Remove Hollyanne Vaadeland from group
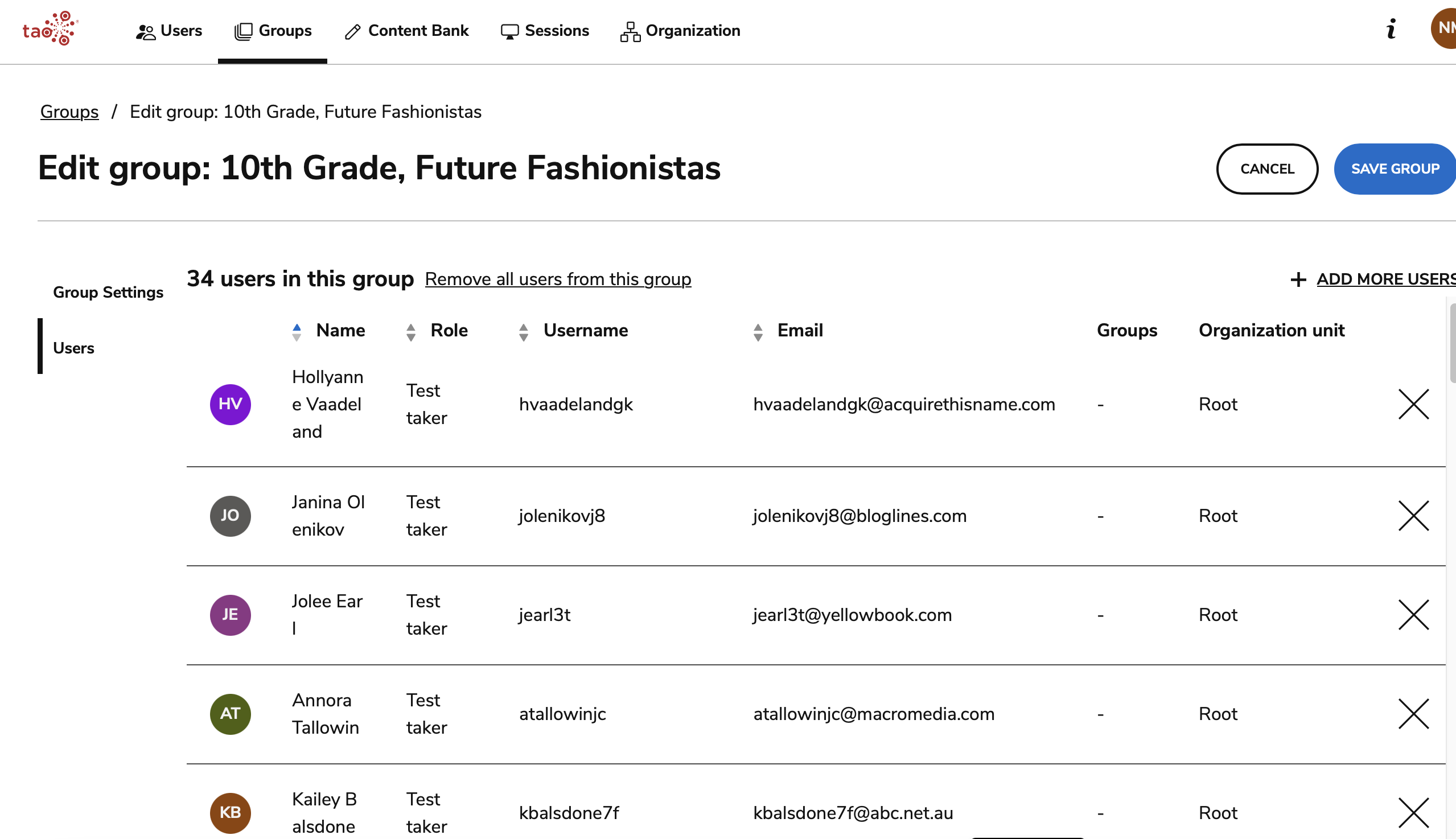 point(1414,404)
